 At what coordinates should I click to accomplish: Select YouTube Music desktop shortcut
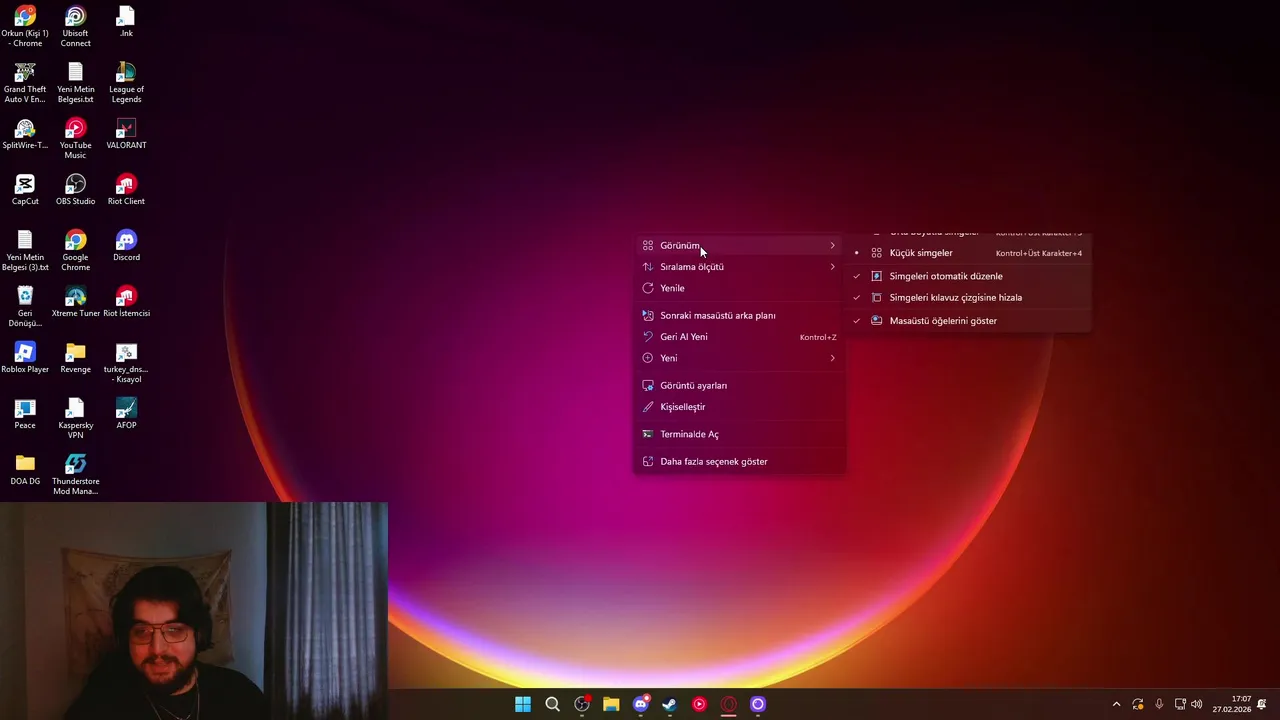75,139
